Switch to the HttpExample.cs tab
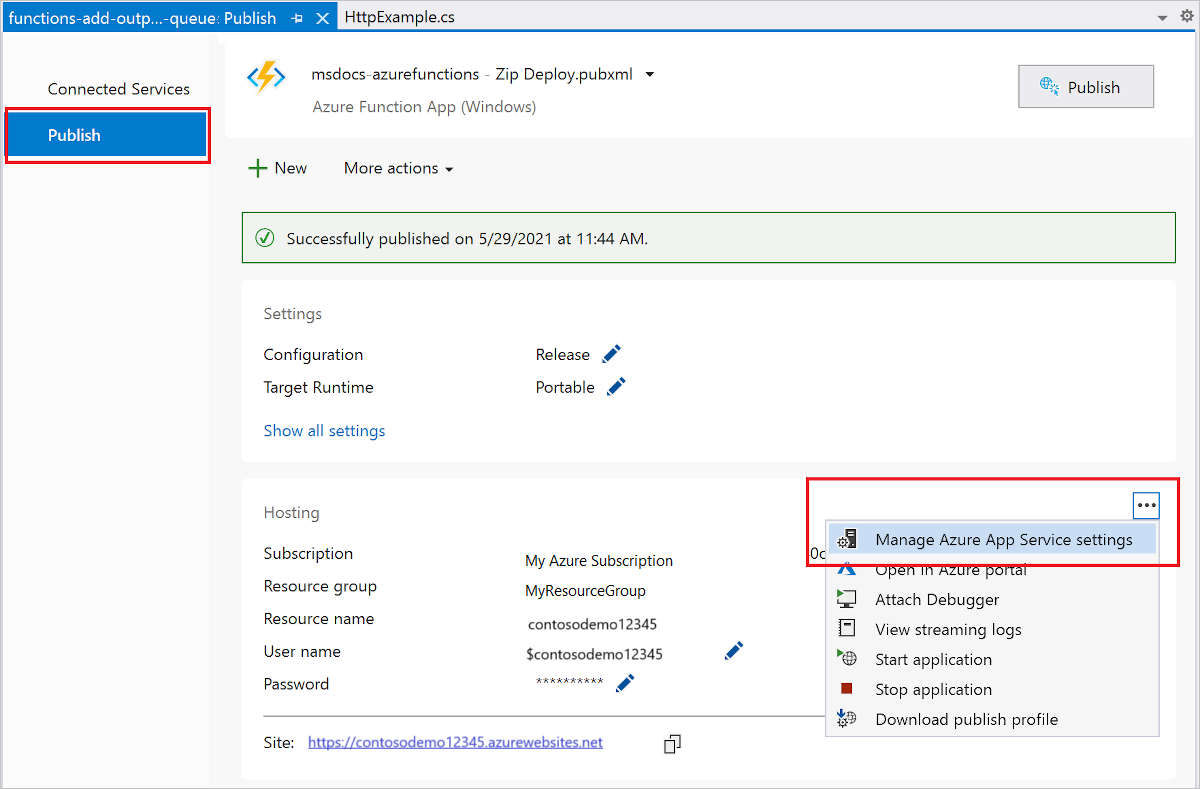This screenshot has height=789, width=1200. 399,16
